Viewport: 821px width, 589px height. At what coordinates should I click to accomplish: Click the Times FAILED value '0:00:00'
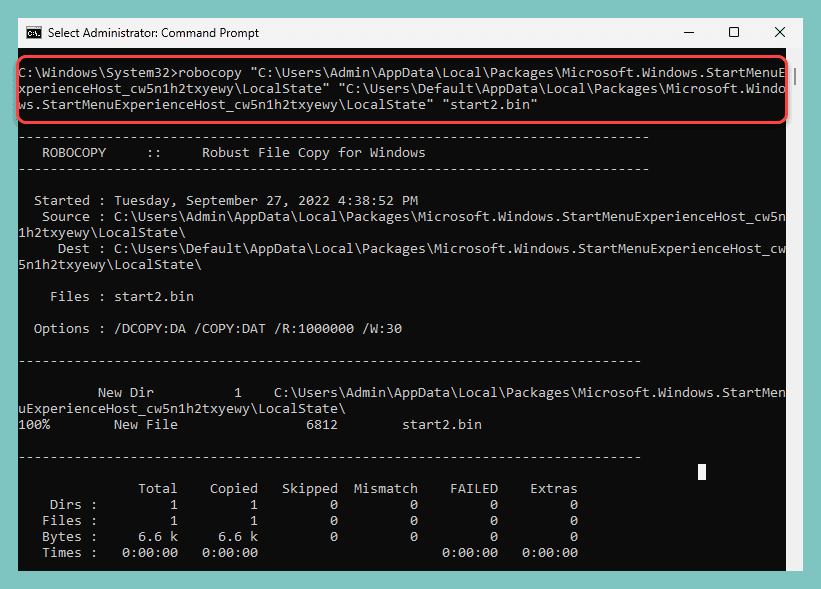click(470, 553)
